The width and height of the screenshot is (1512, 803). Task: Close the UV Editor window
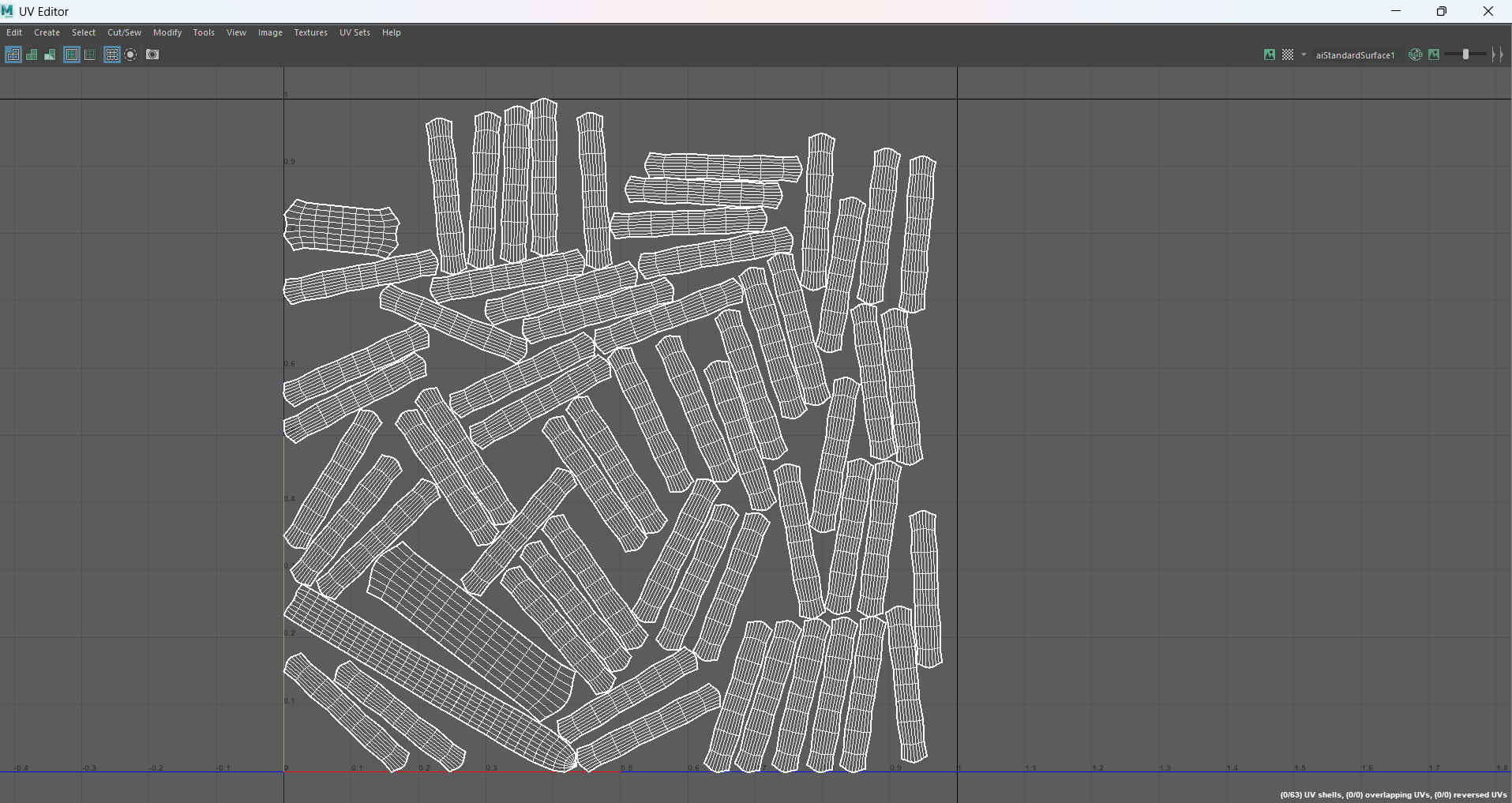click(x=1488, y=11)
